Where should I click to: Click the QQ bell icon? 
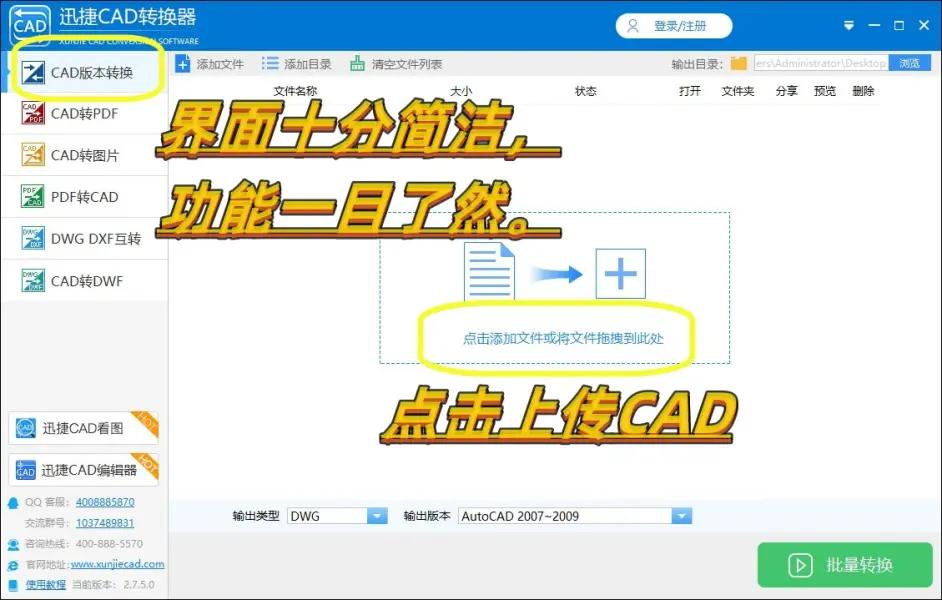point(13,503)
